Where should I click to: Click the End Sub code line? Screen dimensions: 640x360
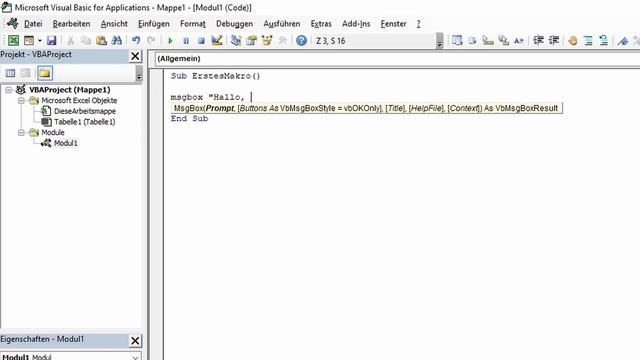tap(189, 118)
